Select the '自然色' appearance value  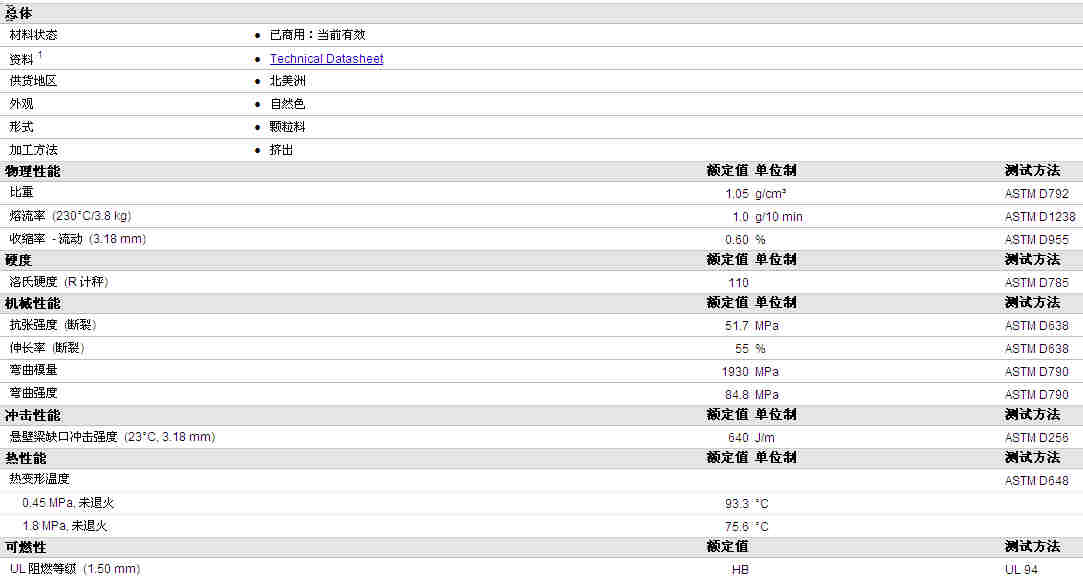(287, 104)
